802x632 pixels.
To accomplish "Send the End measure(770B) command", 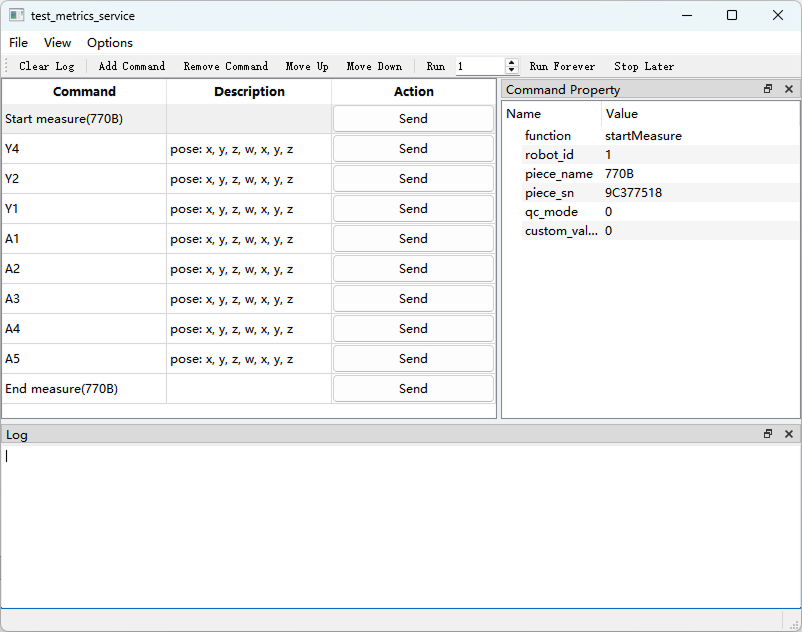I will (x=413, y=388).
